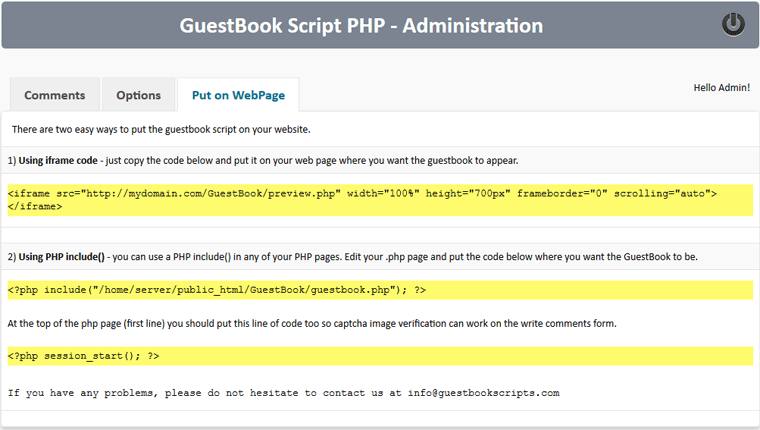This screenshot has height=430, width=760.
Task: Switch to the Comments tab
Action: pos(55,95)
